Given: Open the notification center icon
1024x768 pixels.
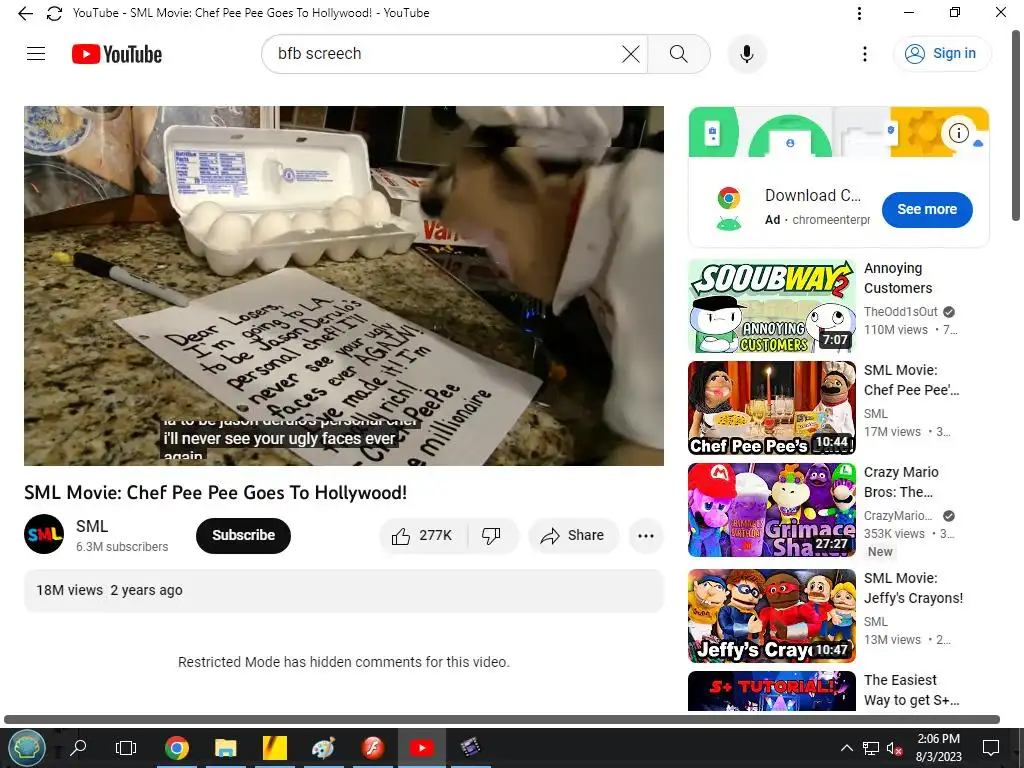Looking at the screenshot, I should click(x=991, y=748).
